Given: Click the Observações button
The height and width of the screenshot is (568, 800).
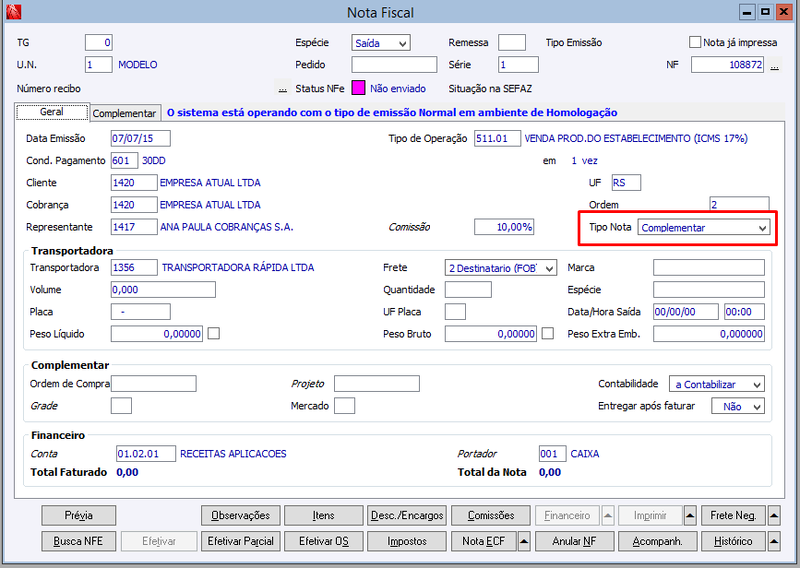Looking at the screenshot, I should 240,515.
